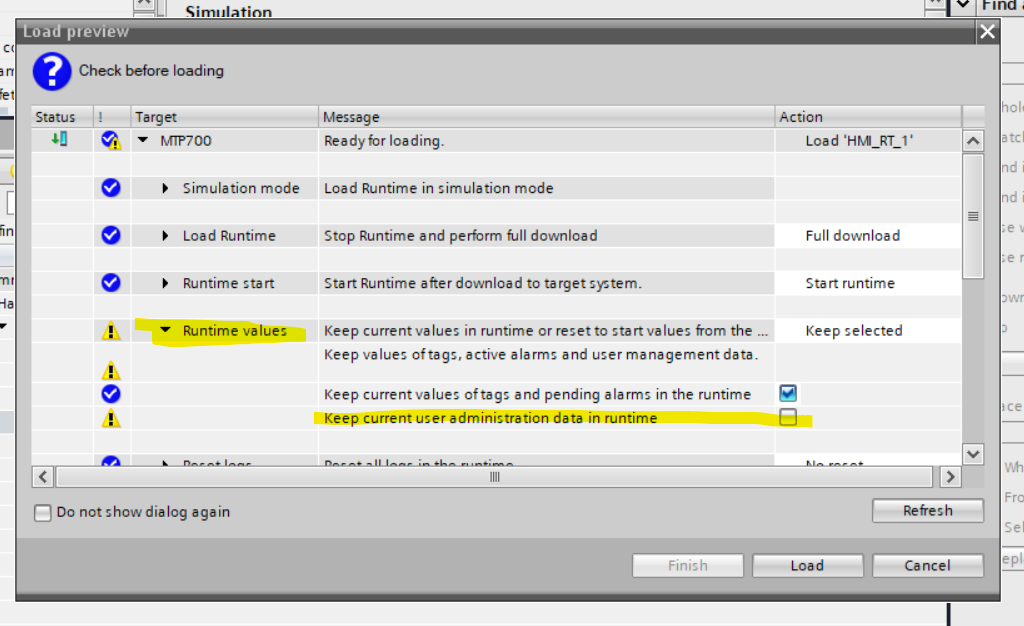Viewport: 1024px width, 626px height.
Task: Click the Message column header
Action: [352, 117]
